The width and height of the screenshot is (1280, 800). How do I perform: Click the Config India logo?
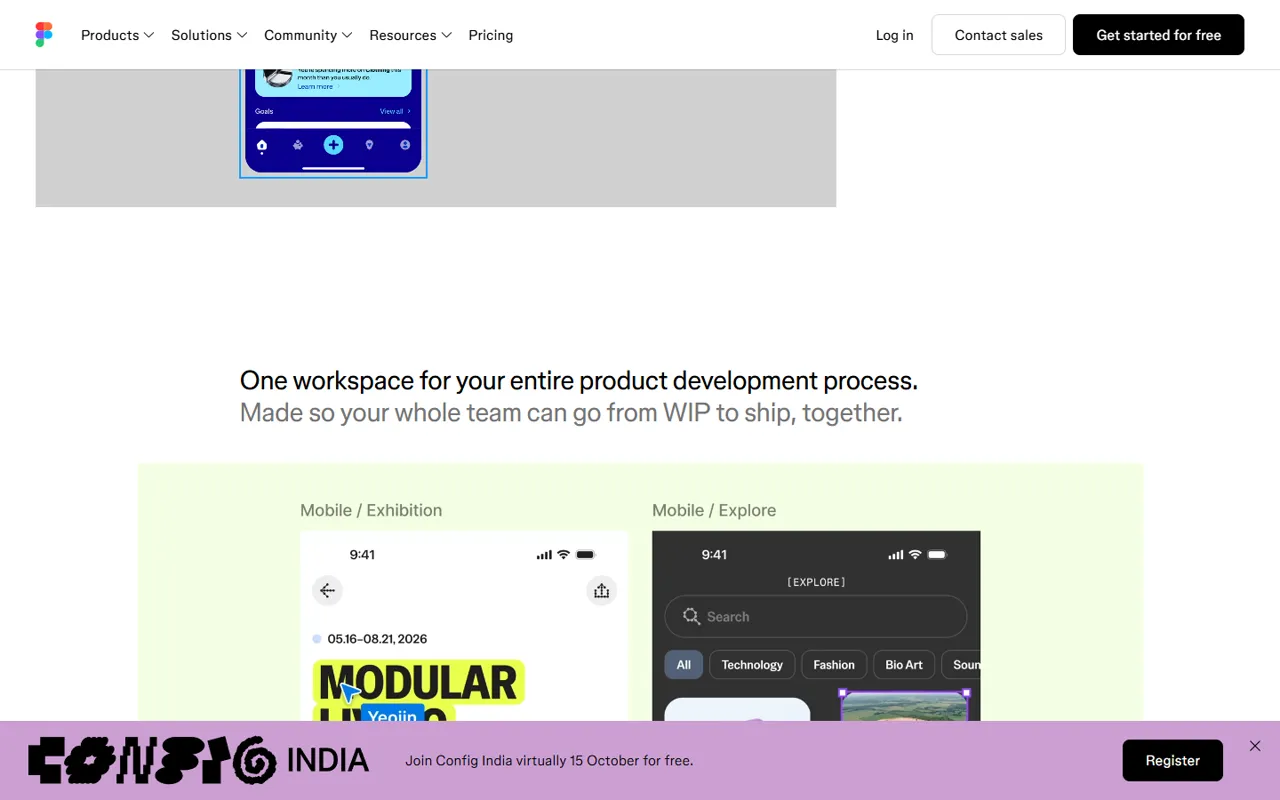[x=198, y=760]
